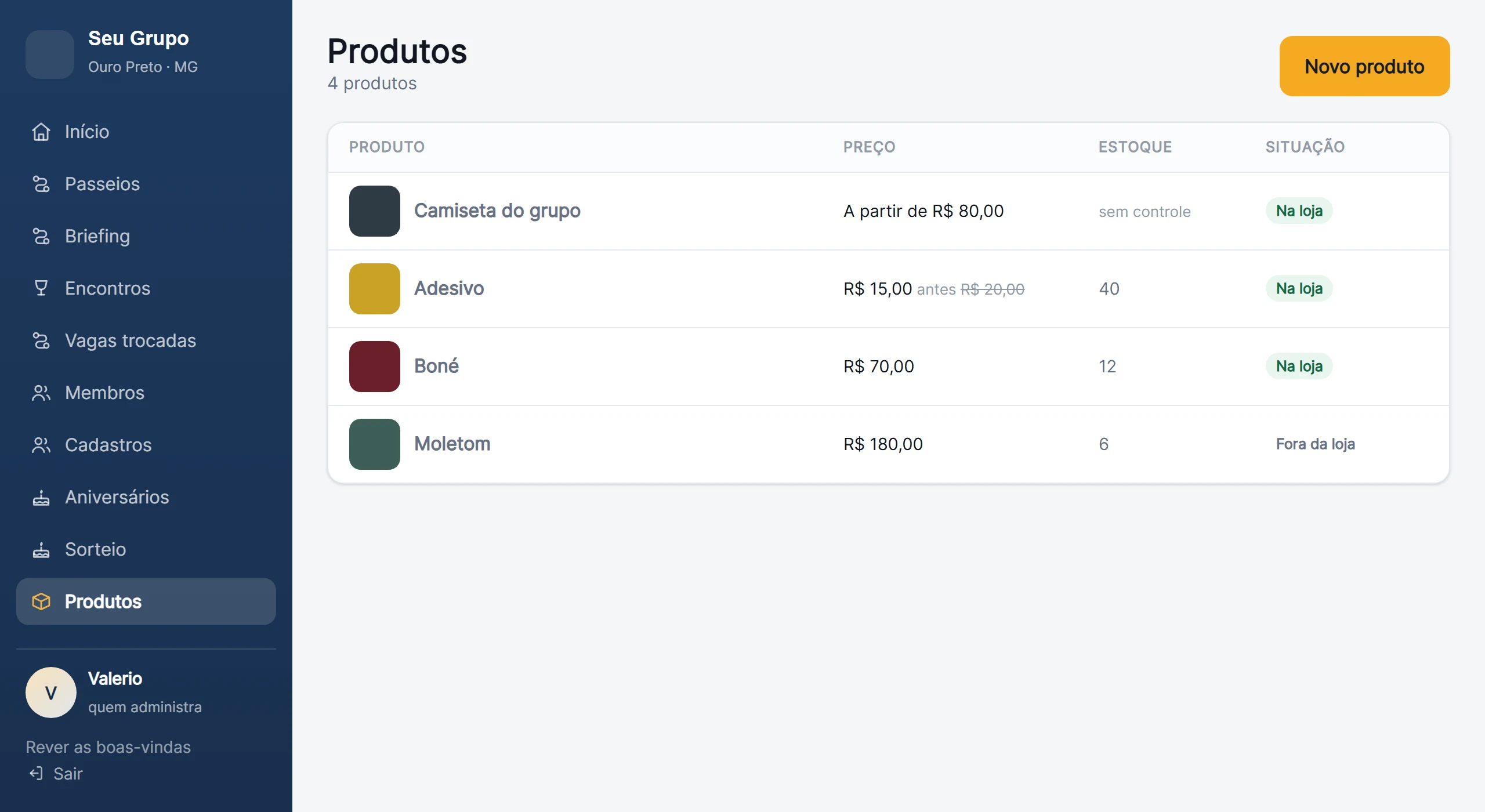Screen dimensions: 1485x812
Task: Click the Adesivo yellow swatch
Action: 375,289
